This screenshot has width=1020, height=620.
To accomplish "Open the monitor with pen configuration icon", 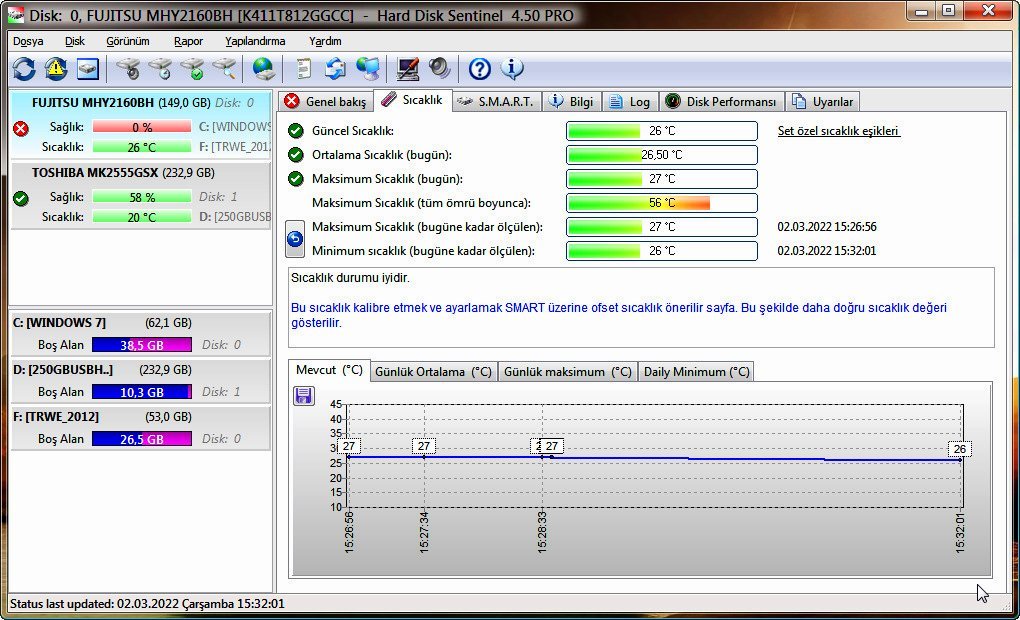I will point(408,68).
